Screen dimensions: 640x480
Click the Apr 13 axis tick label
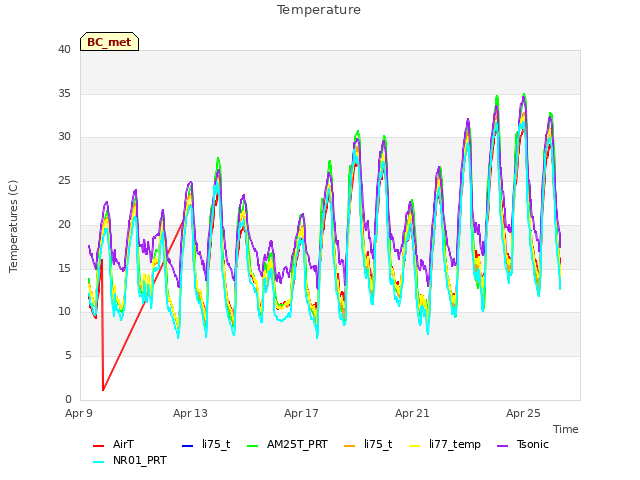190,413
